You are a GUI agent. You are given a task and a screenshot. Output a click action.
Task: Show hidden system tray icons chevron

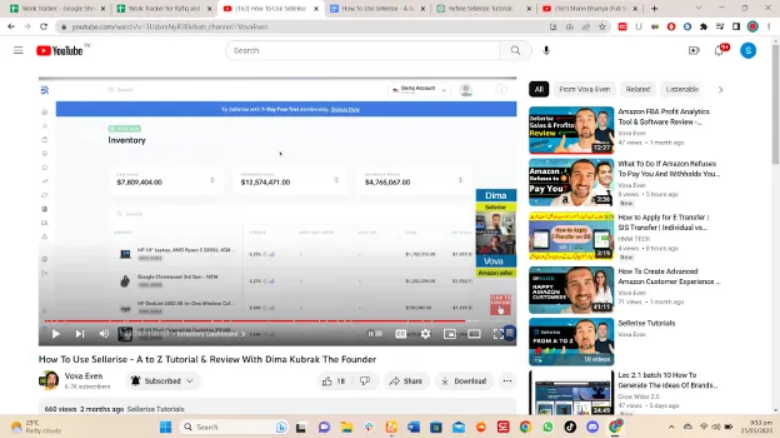[671, 427]
